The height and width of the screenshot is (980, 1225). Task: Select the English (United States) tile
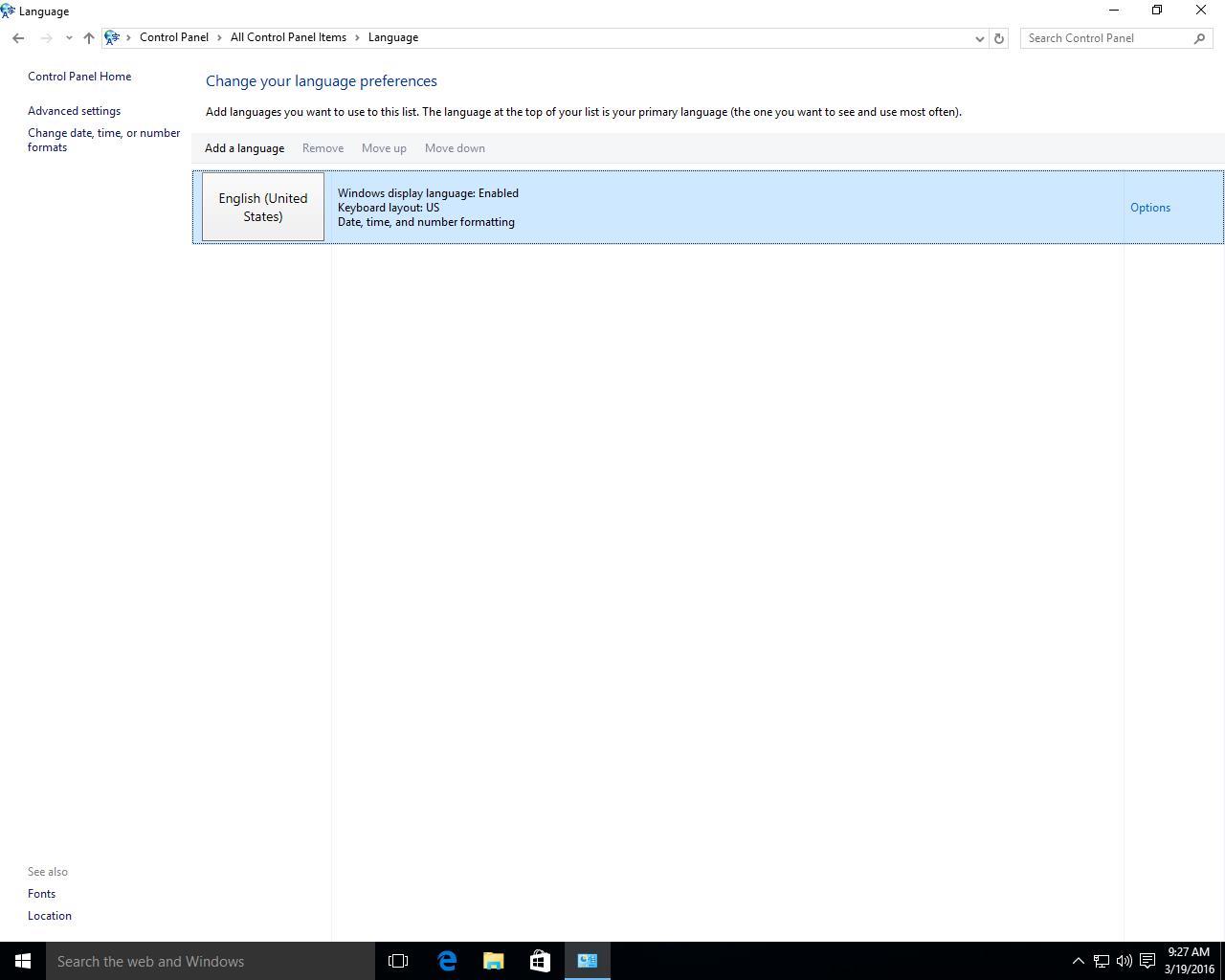263,207
